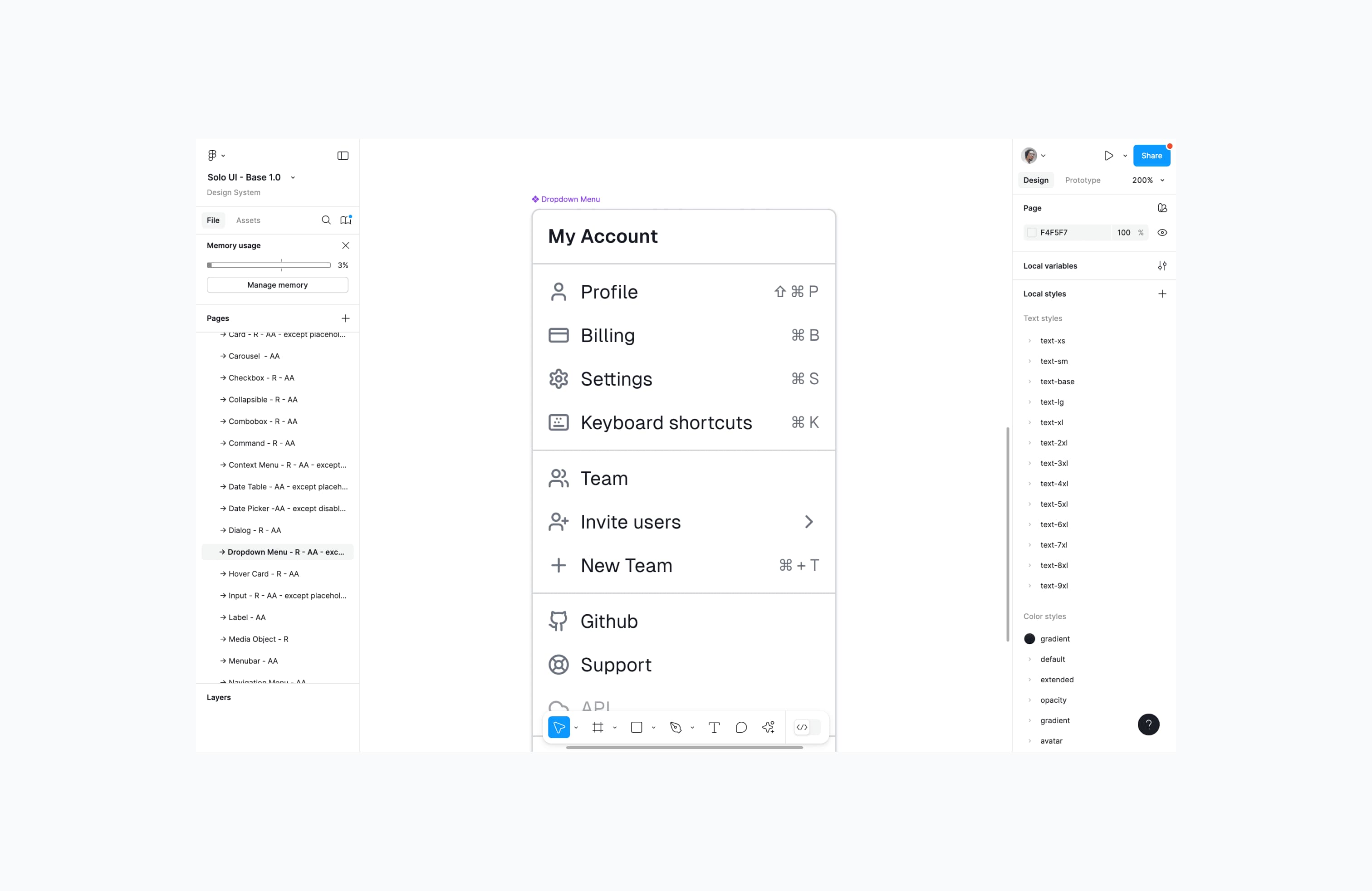Click the New Team menu item

pyautogui.click(x=684, y=565)
